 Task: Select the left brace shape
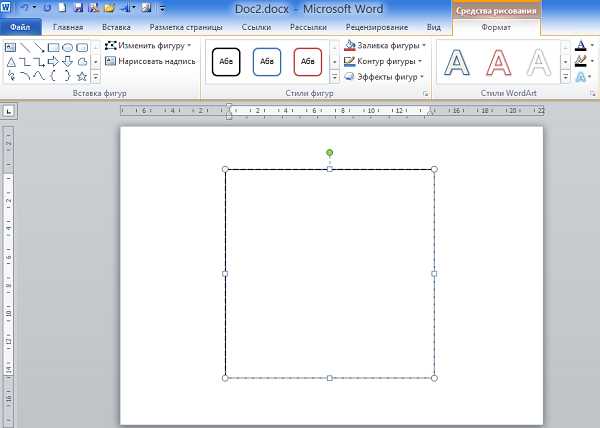tap(53, 76)
